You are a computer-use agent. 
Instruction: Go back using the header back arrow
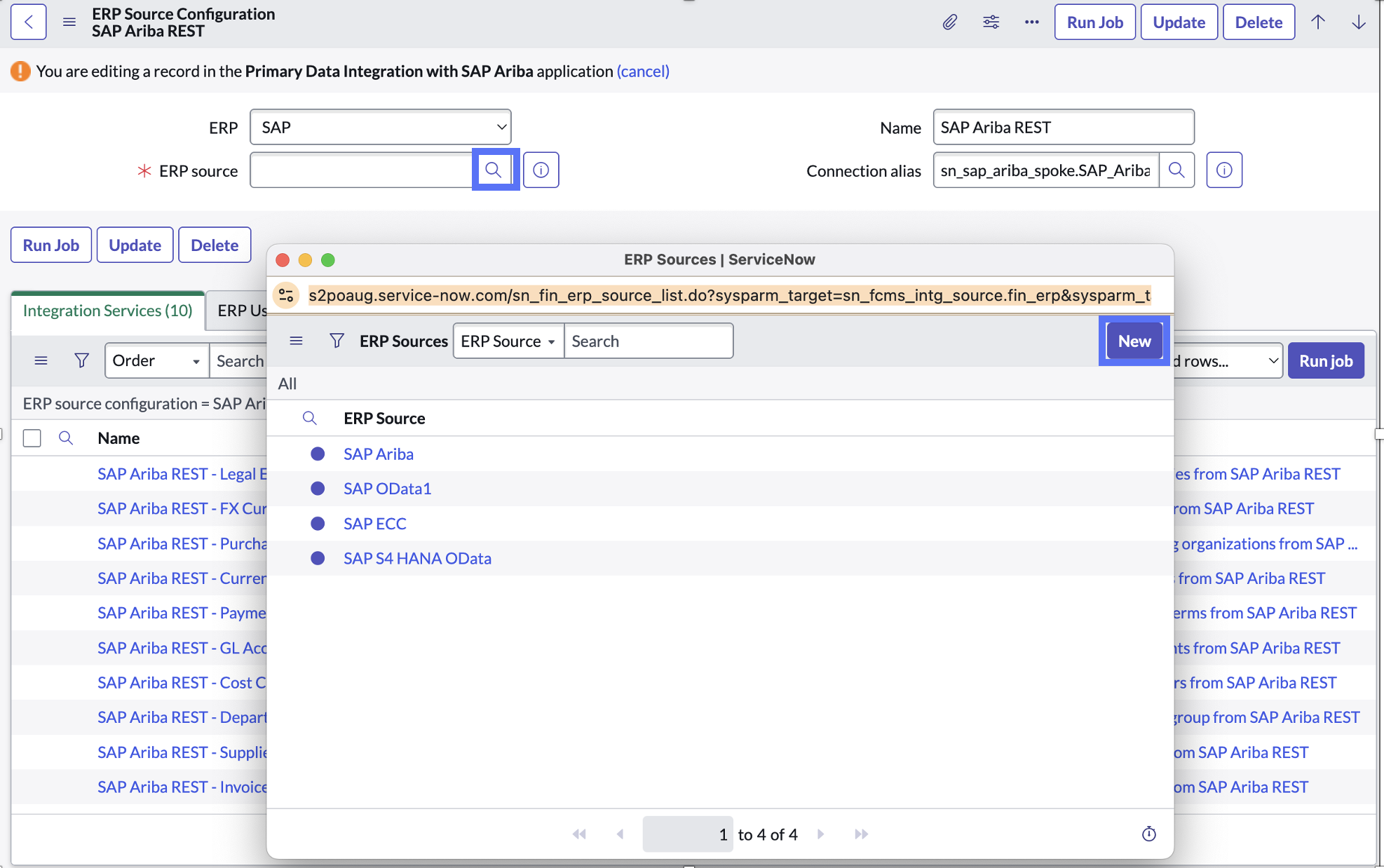point(29,22)
